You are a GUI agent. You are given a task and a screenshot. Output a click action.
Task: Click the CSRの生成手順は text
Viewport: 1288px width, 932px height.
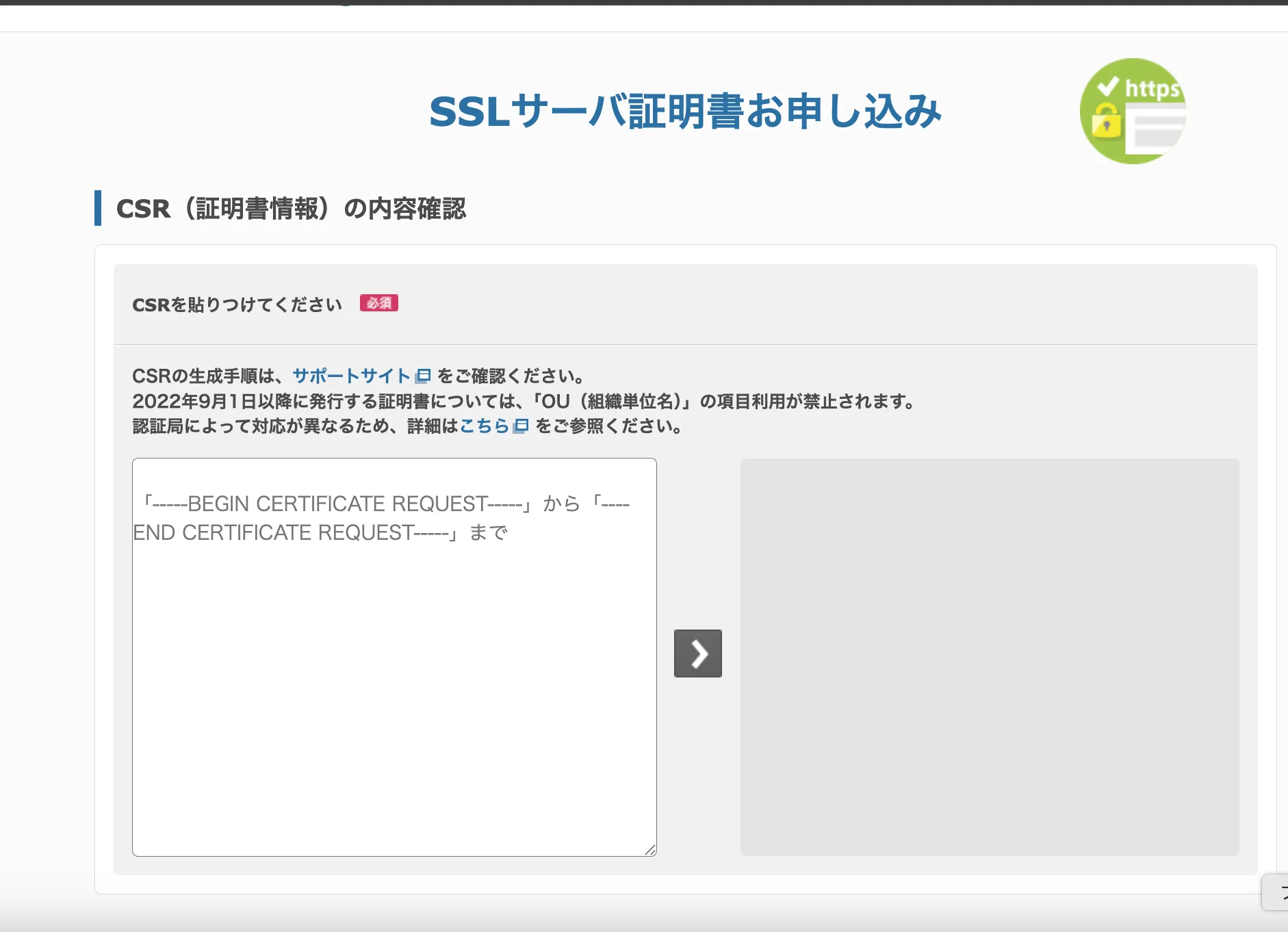click(209, 376)
